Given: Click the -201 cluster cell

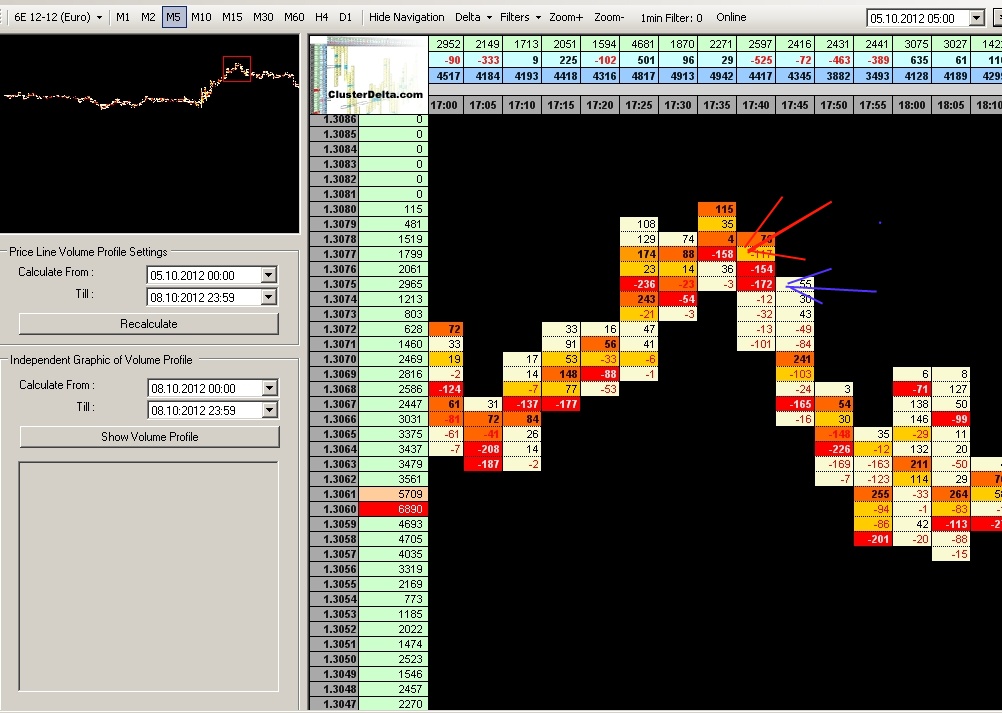Looking at the screenshot, I should click(873, 539).
